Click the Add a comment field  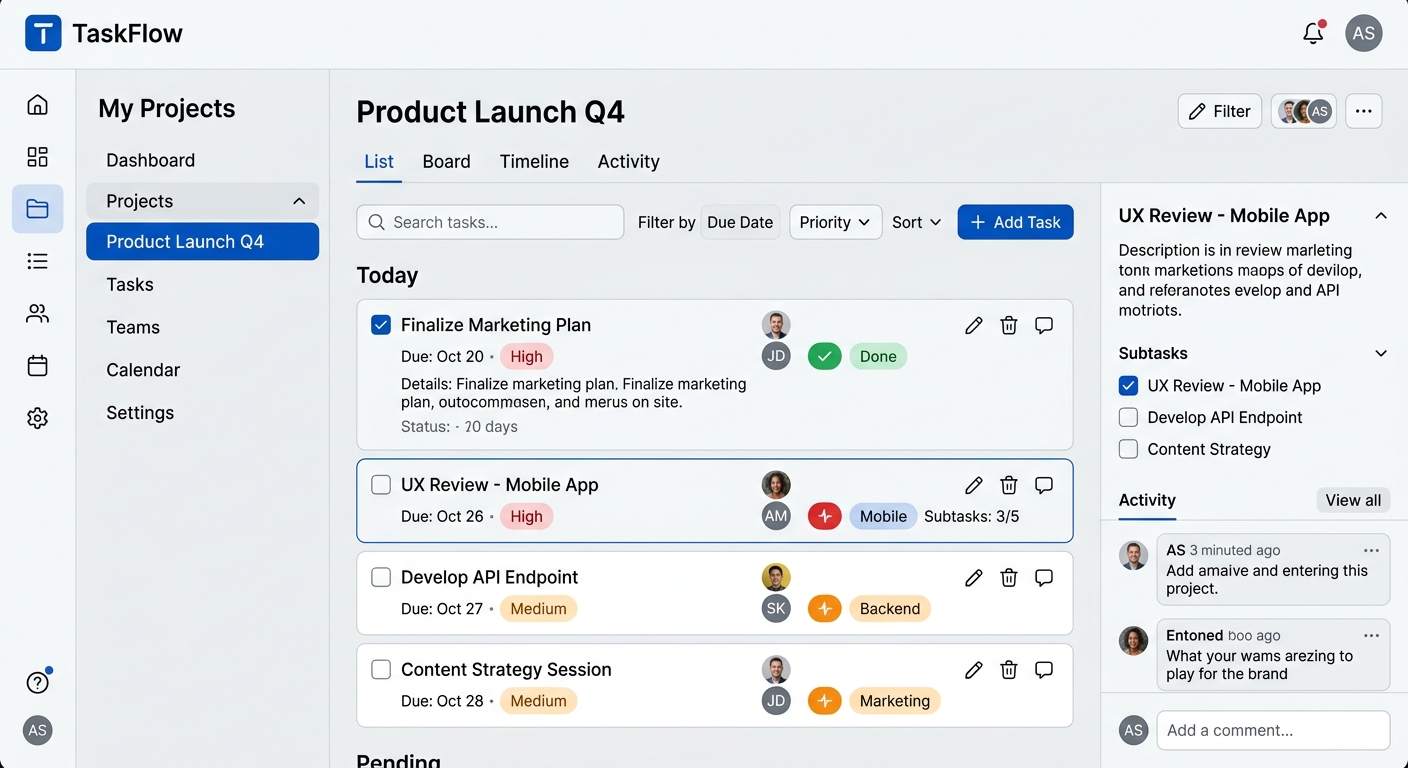point(1273,730)
